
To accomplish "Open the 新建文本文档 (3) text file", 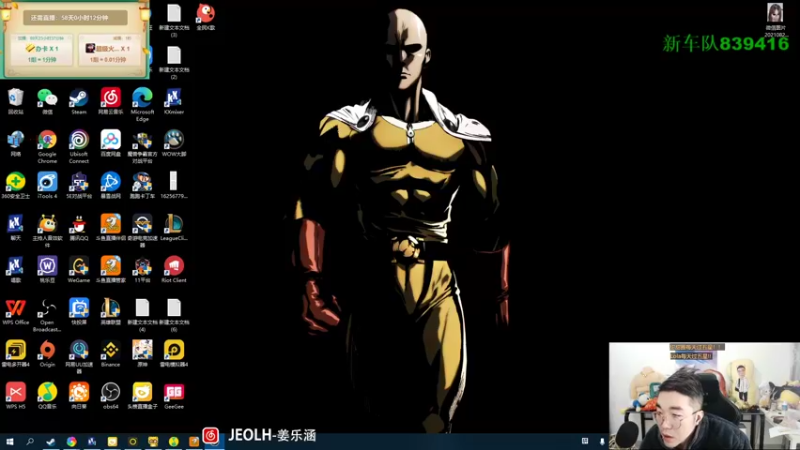I will click(x=174, y=14).
